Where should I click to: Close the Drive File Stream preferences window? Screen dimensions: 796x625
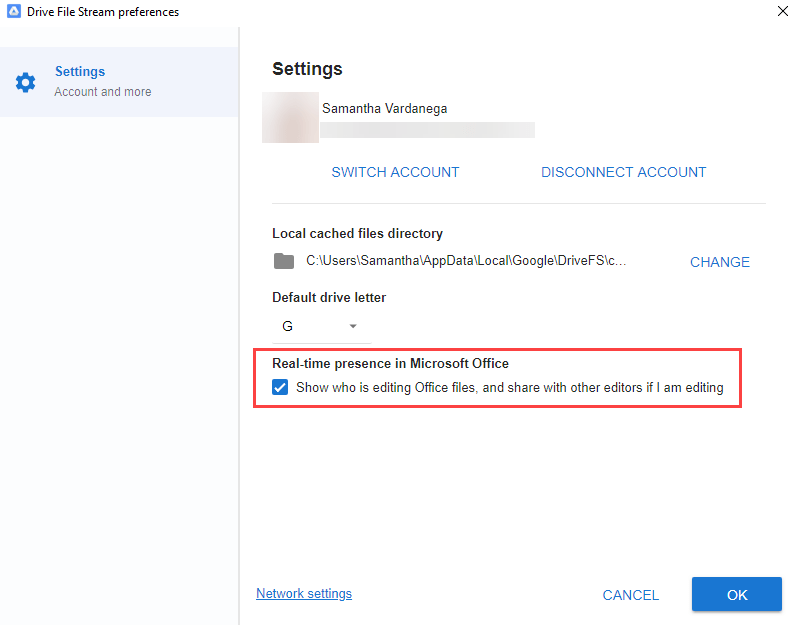point(782,11)
